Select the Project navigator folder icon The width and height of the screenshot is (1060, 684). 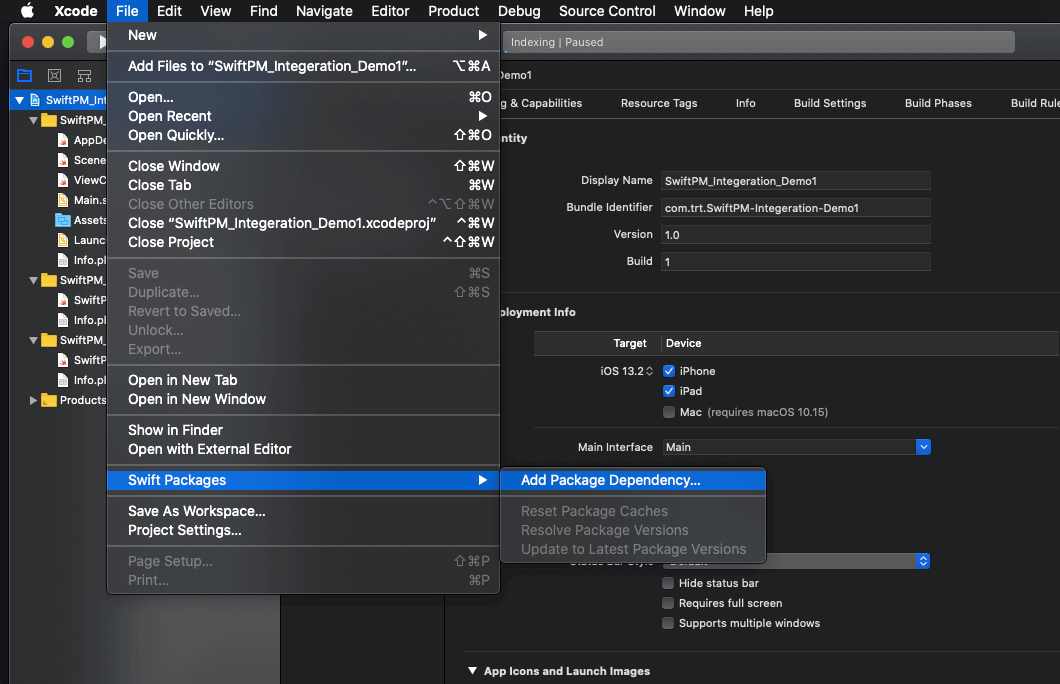coord(24,75)
